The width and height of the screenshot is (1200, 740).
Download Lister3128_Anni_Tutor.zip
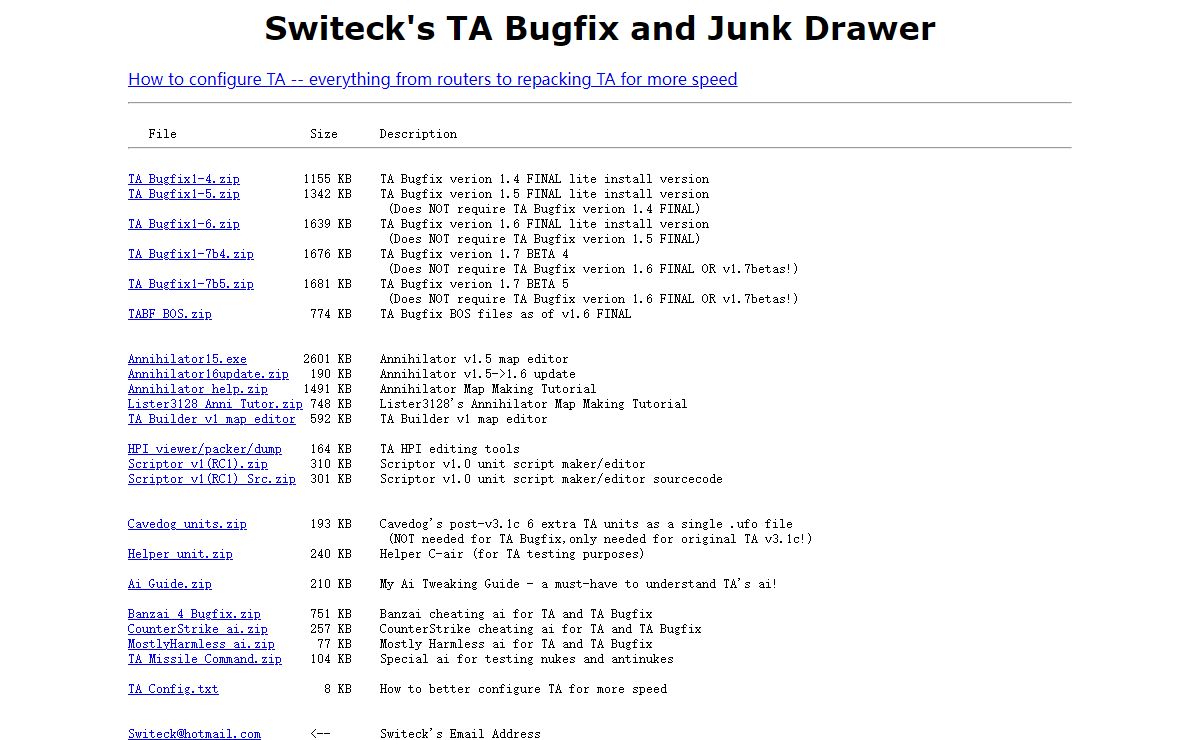click(215, 404)
